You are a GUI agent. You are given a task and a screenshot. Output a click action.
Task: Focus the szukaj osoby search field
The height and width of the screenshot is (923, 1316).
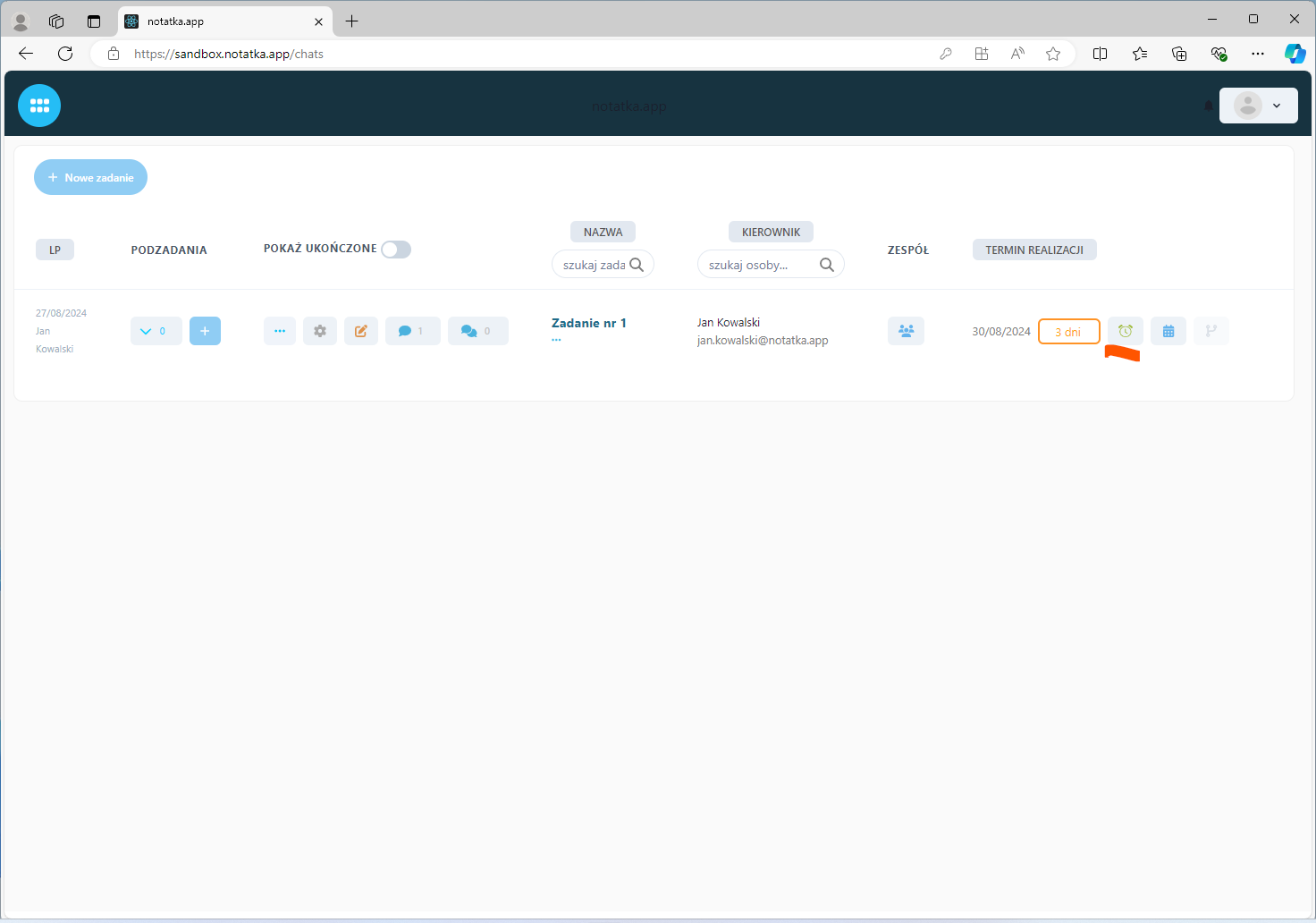pyautogui.click(x=760, y=265)
